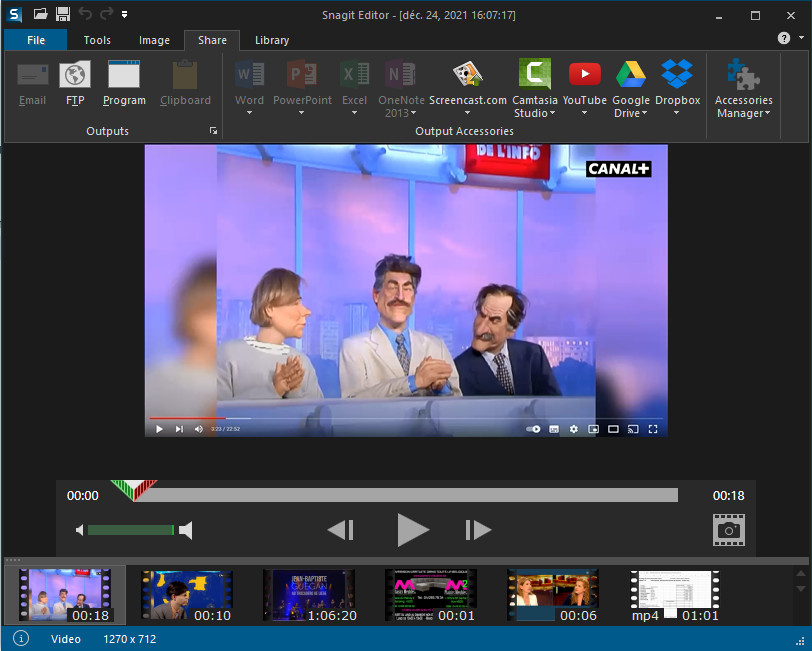Viewport: 812px width, 651px height.
Task: Open the Accessories Manager
Action: tap(744, 88)
